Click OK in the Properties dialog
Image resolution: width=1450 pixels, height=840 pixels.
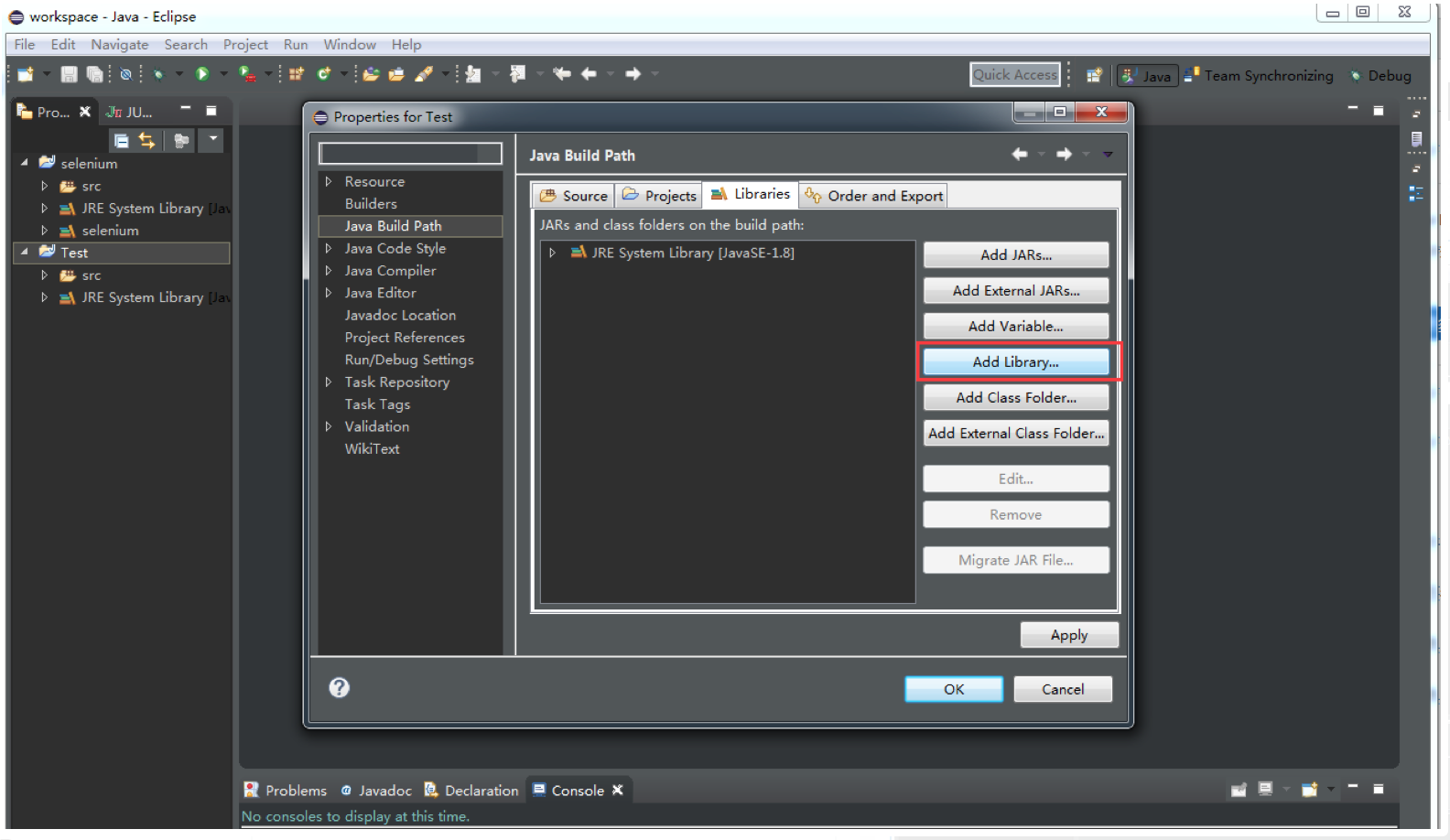(954, 689)
